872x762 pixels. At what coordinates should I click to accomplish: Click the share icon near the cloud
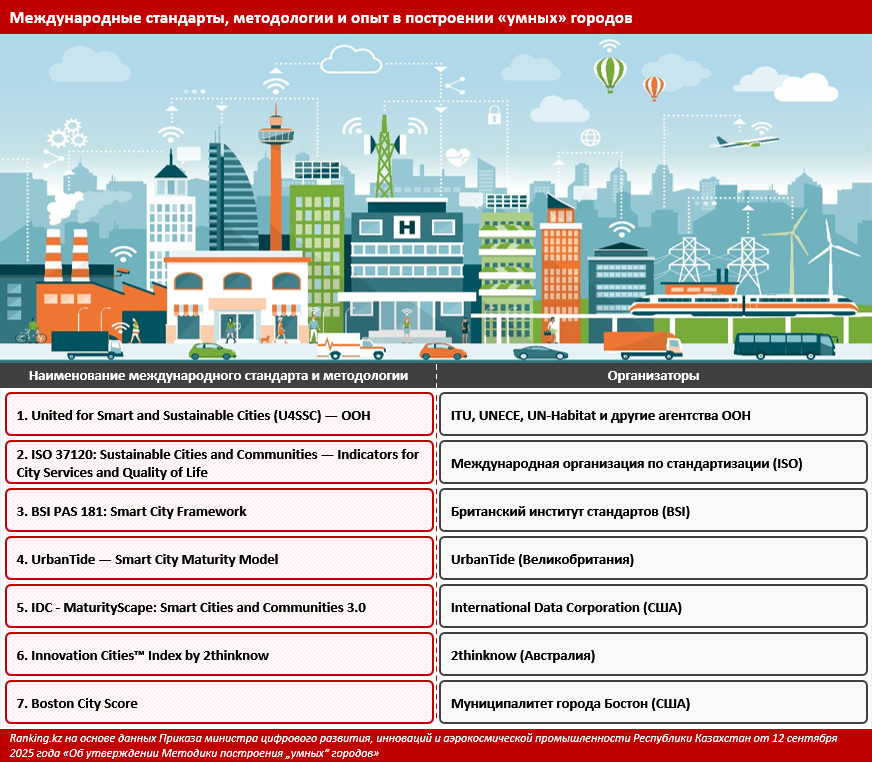click(455, 85)
